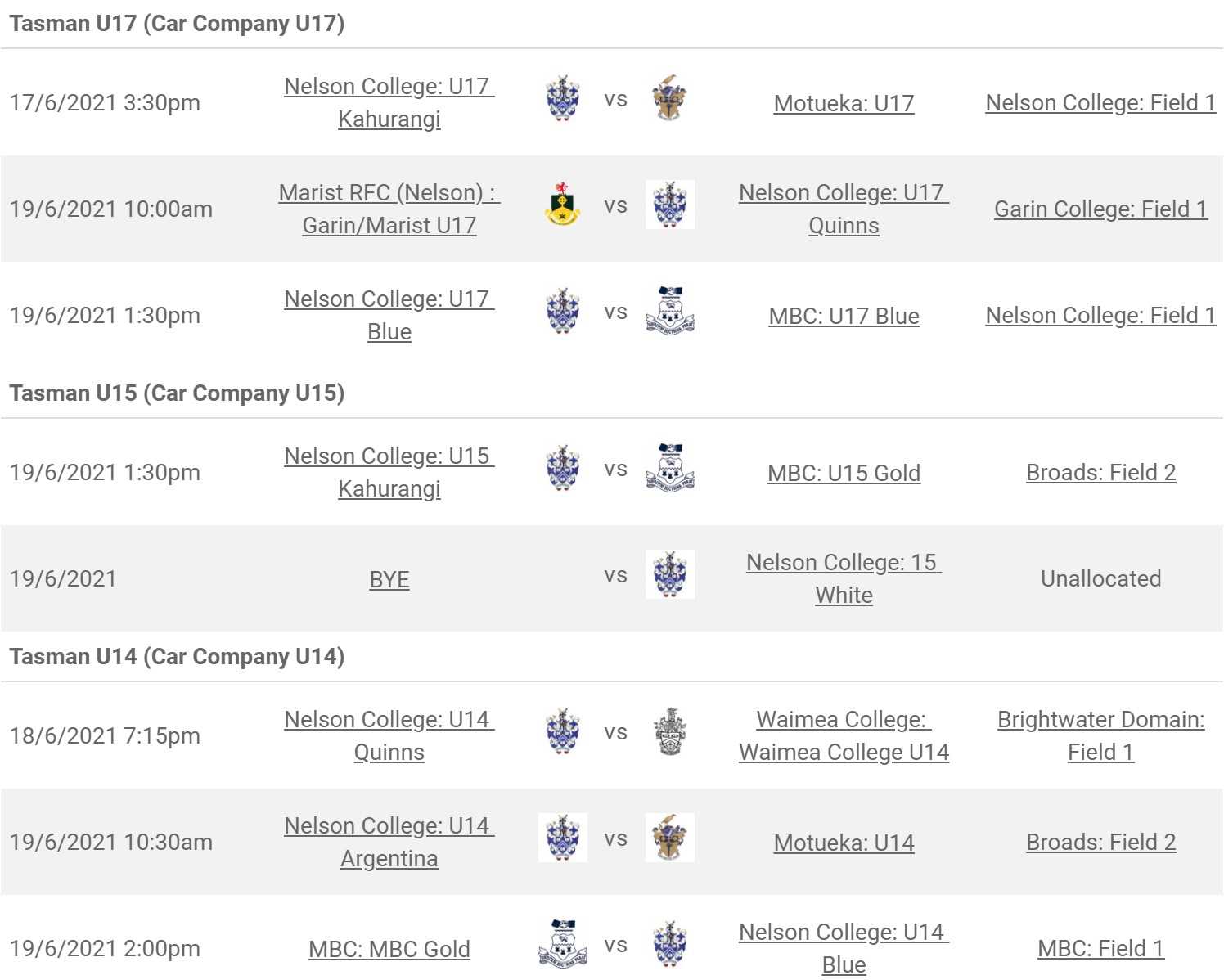The width and height of the screenshot is (1224, 980).
Task: Click Marist RFC crest icon
Action: click(x=562, y=205)
